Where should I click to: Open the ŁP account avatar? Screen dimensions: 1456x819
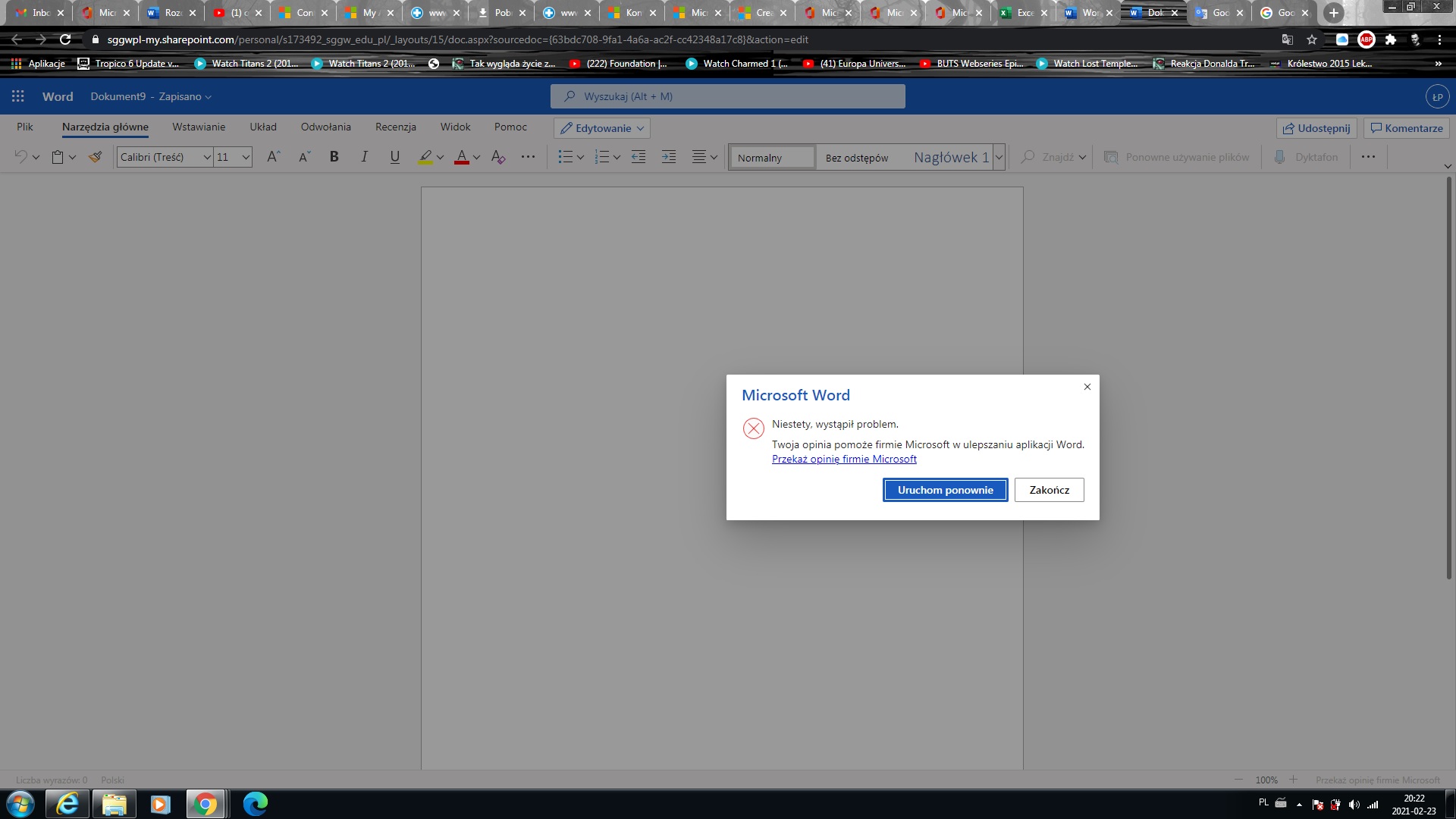[1436, 96]
